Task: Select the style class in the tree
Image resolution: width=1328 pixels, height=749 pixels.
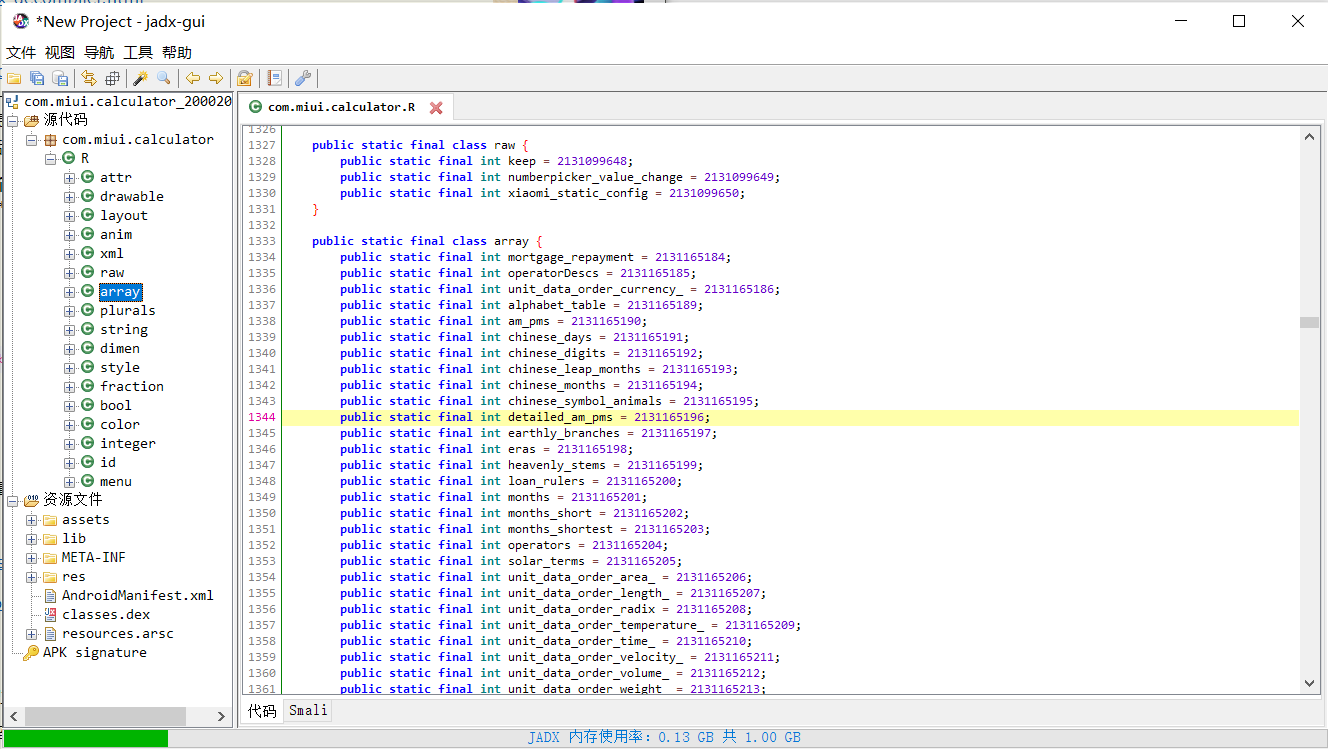Action: click(120, 367)
